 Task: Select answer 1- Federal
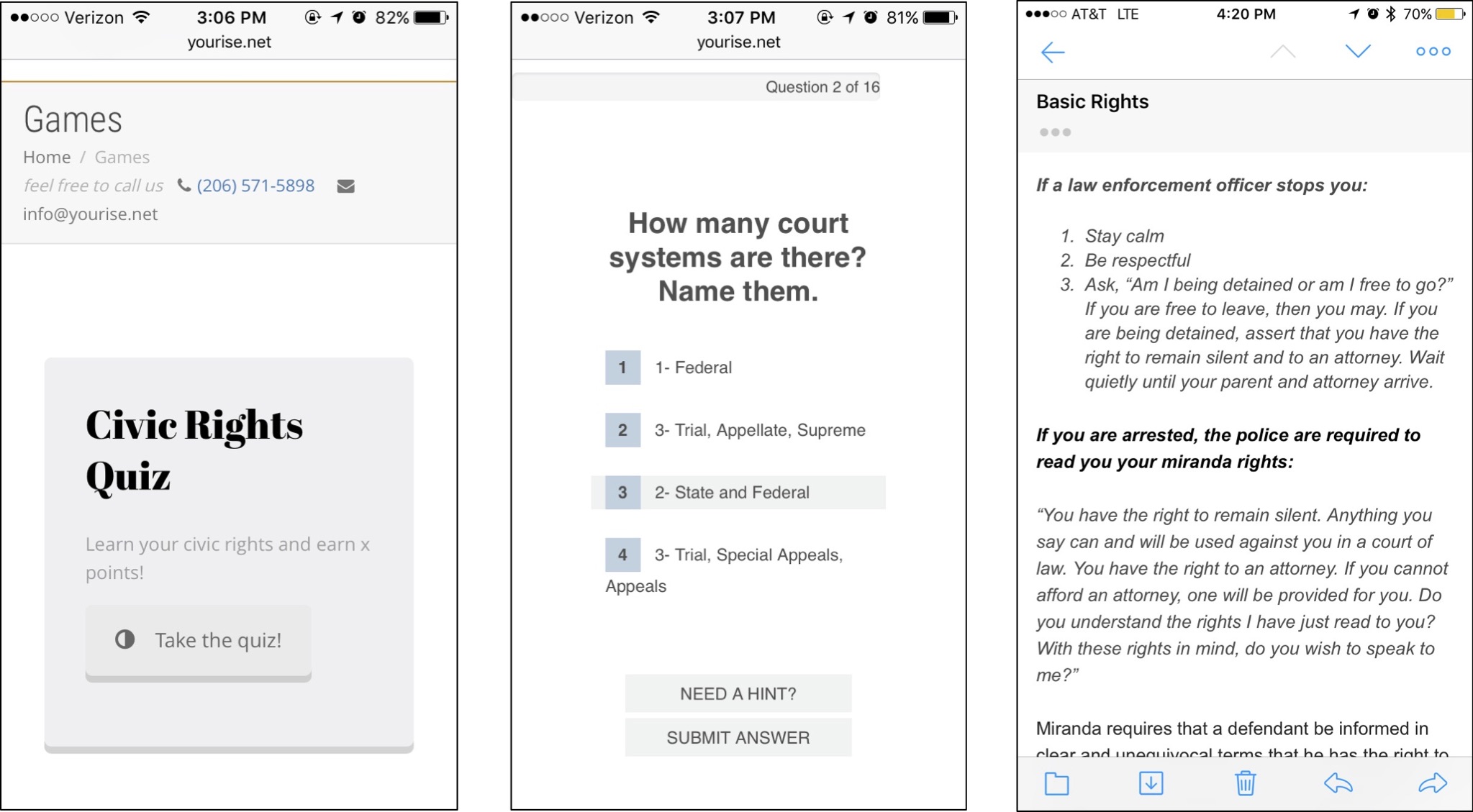point(693,368)
